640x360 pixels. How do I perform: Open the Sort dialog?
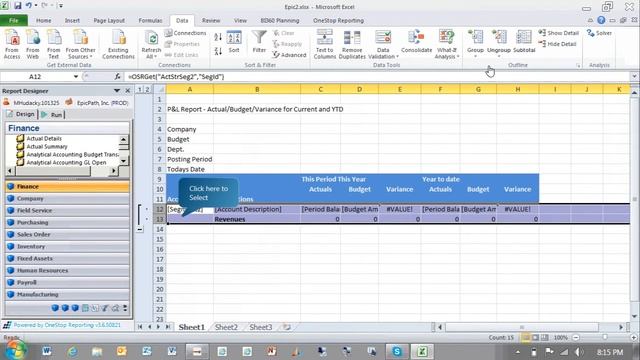click(x=234, y=42)
